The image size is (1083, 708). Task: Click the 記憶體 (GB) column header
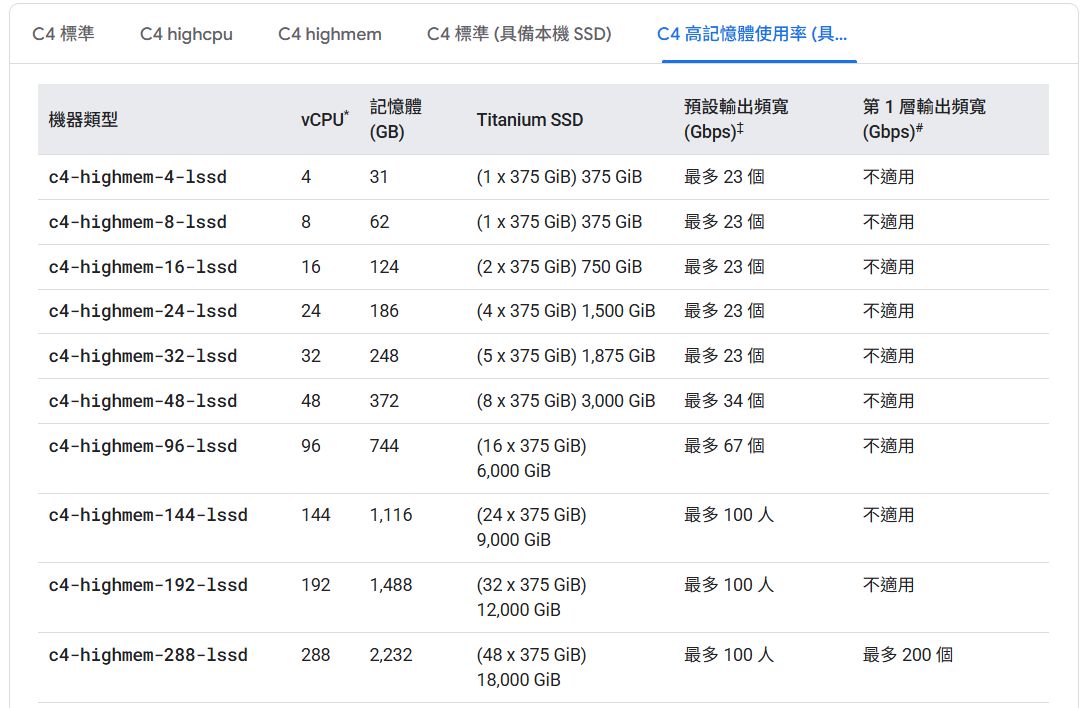396,119
